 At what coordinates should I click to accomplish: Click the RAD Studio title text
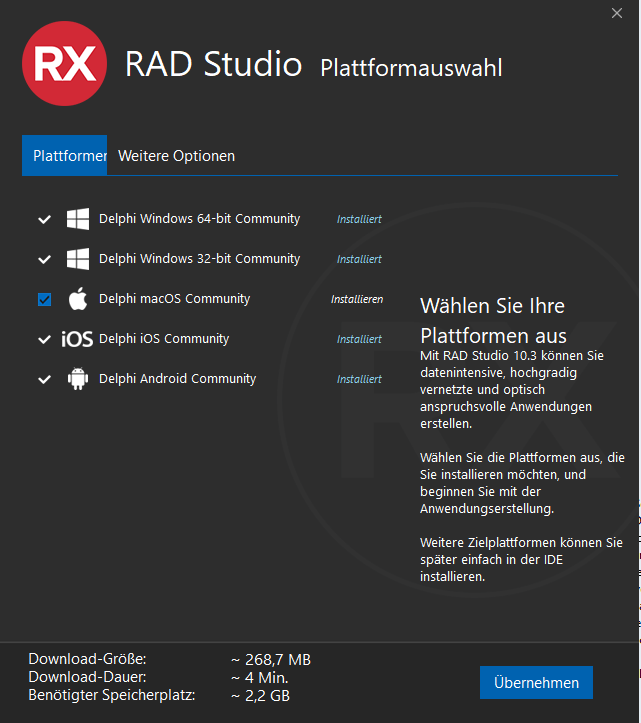click(214, 64)
